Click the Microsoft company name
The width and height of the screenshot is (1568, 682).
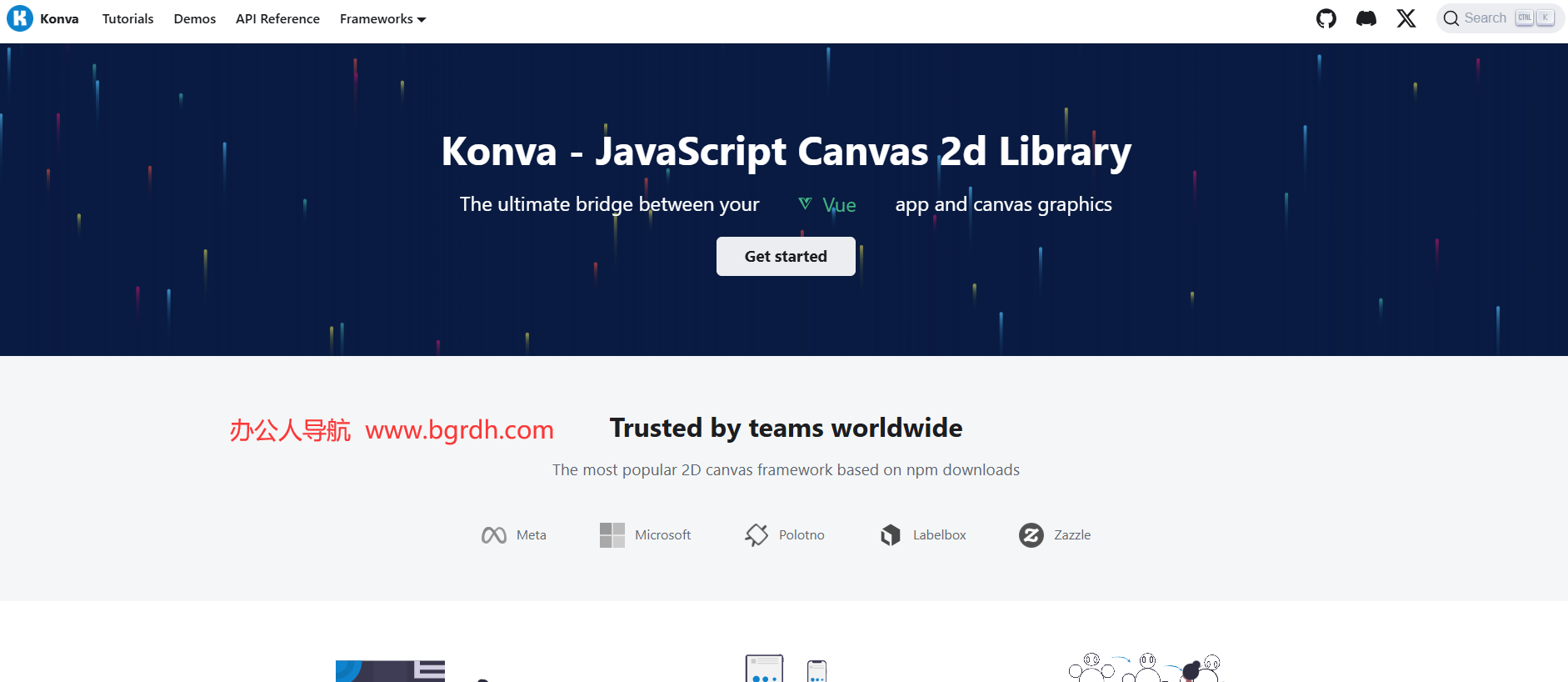tap(663, 535)
